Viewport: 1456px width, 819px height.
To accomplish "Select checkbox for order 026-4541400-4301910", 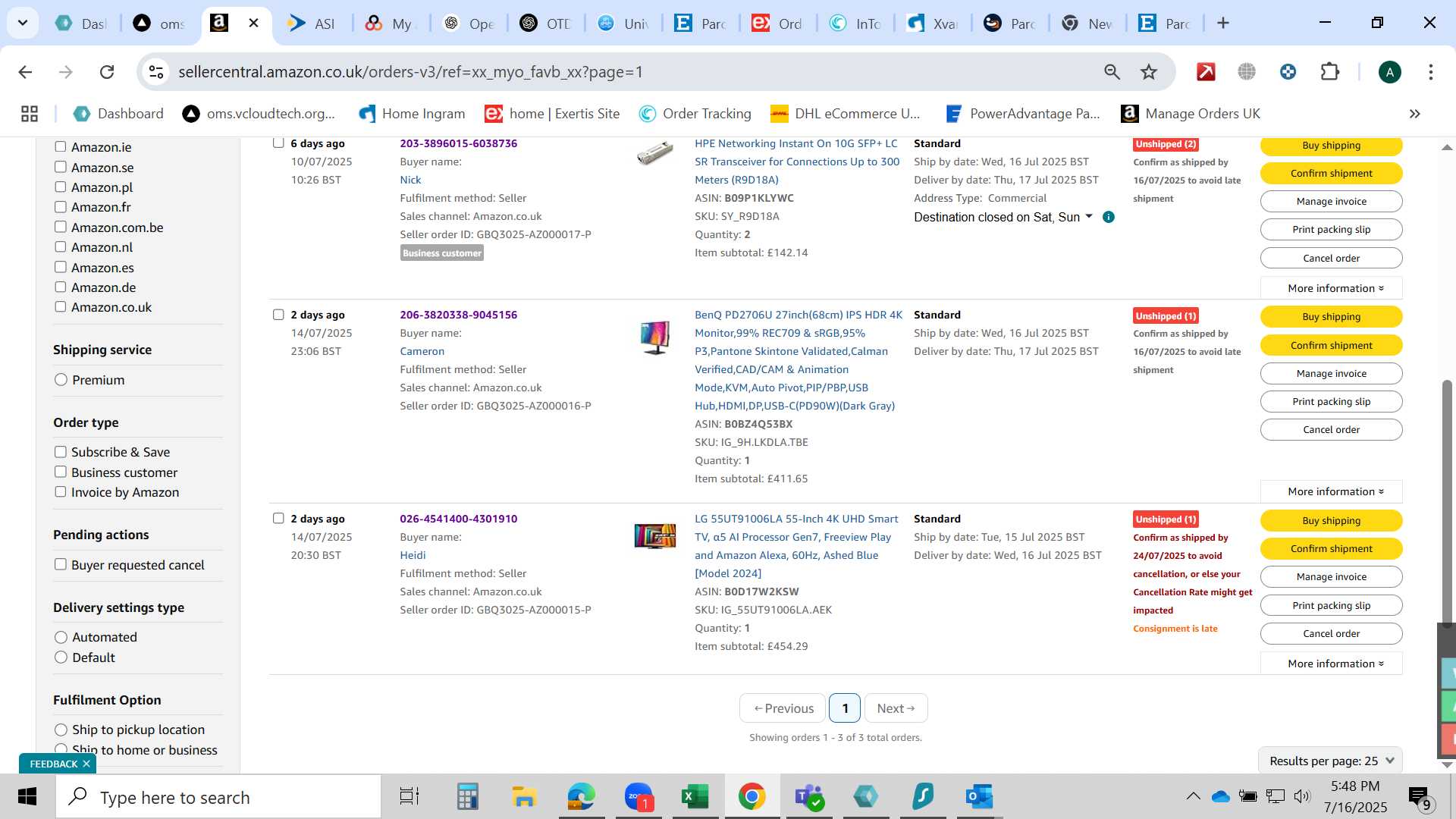I will (278, 519).
